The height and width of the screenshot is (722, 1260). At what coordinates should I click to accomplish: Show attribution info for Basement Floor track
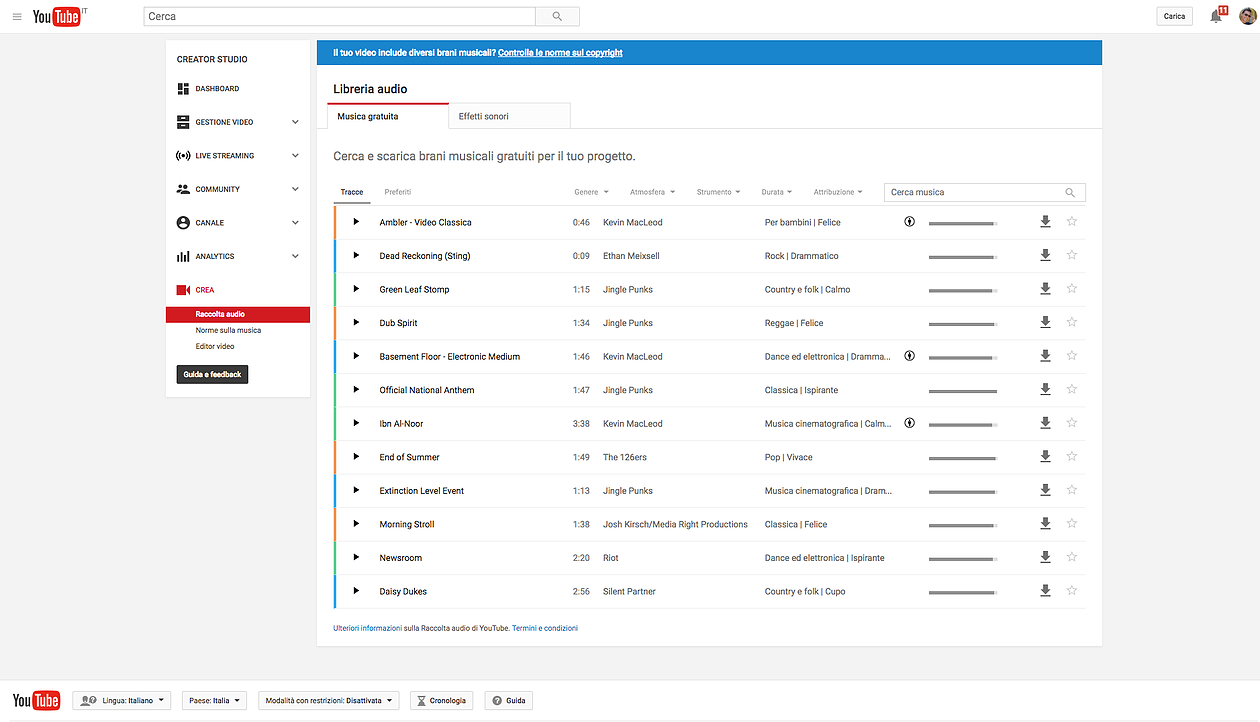click(909, 356)
